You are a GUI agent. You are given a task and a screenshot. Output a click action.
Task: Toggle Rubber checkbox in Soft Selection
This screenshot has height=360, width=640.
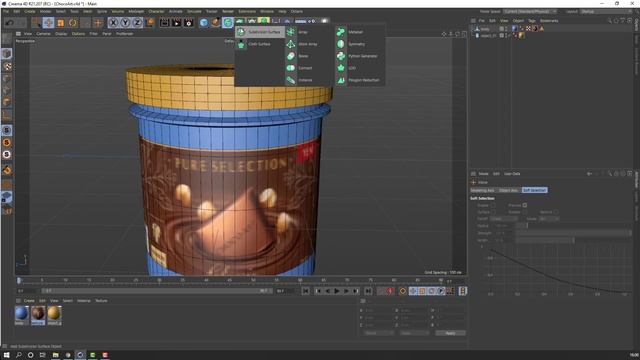pos(525,212)
